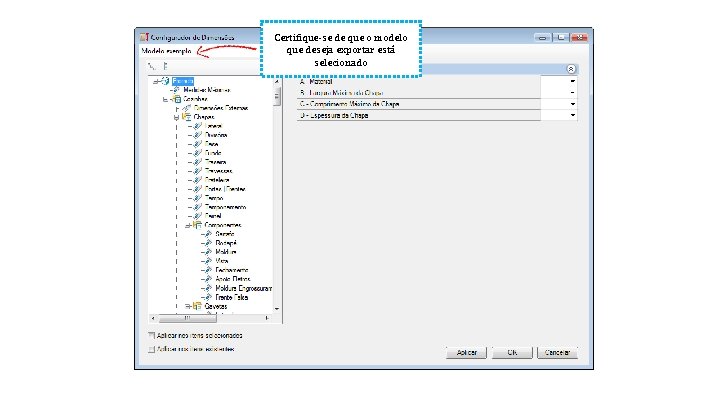Select the Moldura Engrossurar tree row label
The image size is (720, 405).
244,288
